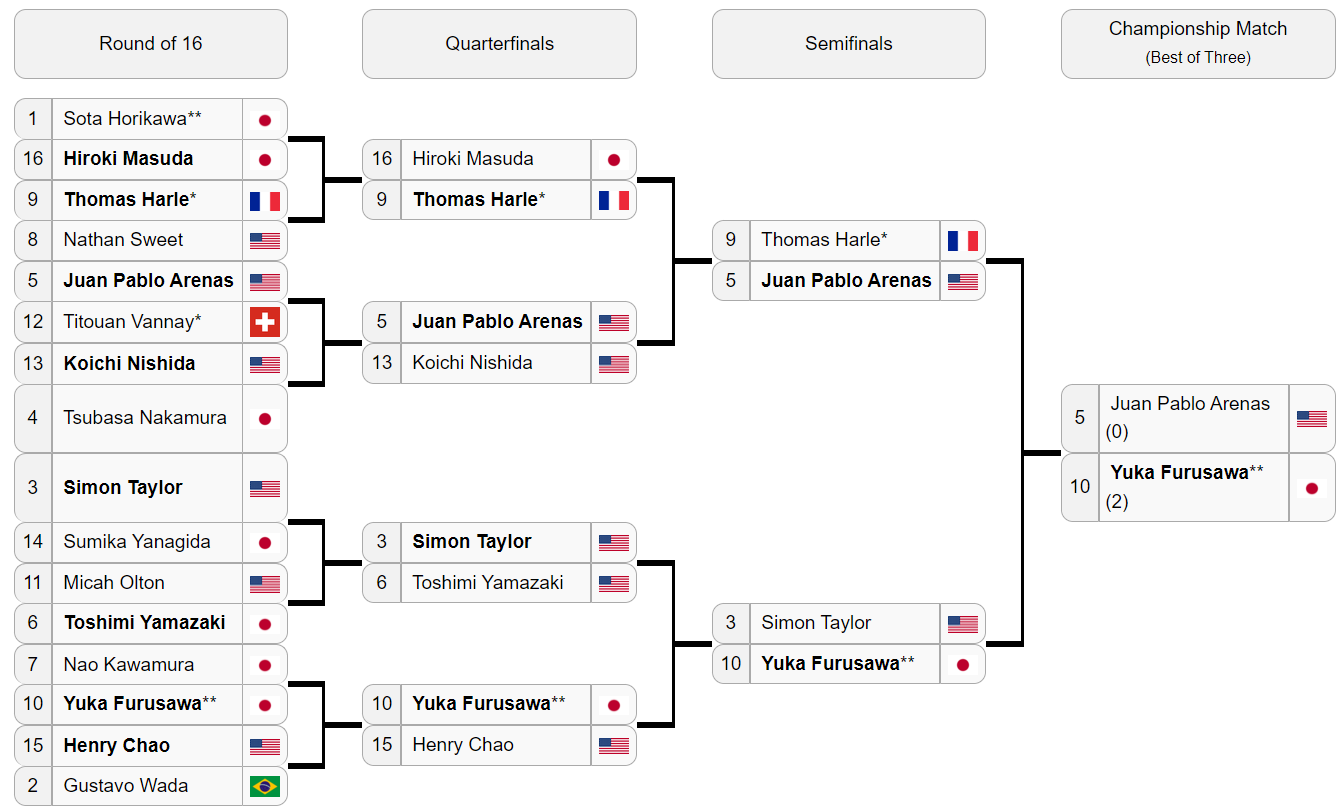Click the Swiss flag beside Titouan Vannay
Image resolution: width=1343 pixels, height=812 pixels.
[x=265, y=322]
